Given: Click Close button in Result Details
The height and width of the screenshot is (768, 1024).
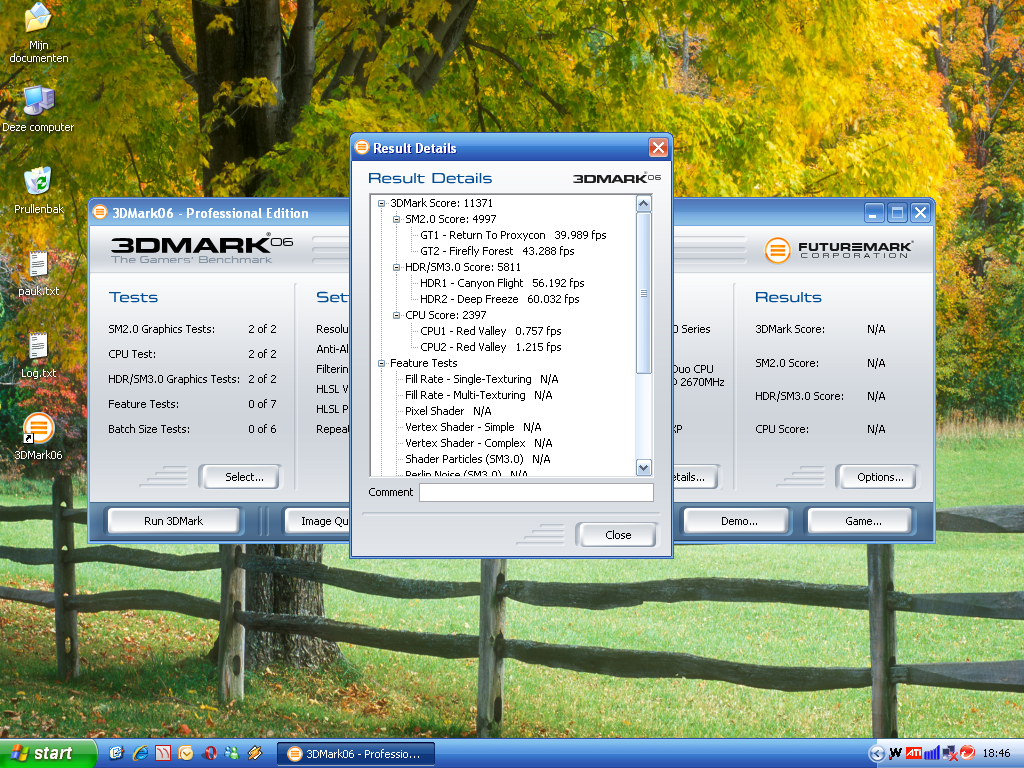Looking at the screenshot, I should coord(618,535).
